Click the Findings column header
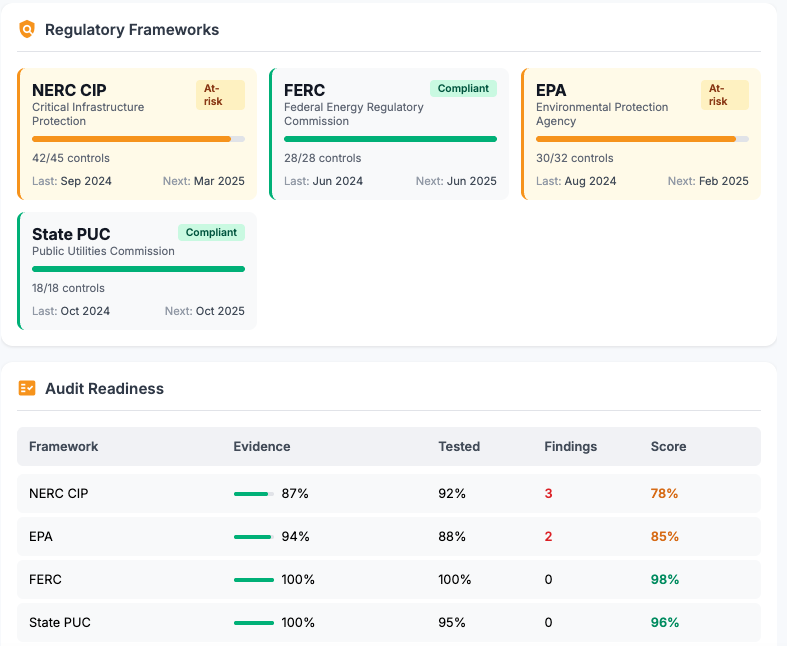 coord(571,446)
